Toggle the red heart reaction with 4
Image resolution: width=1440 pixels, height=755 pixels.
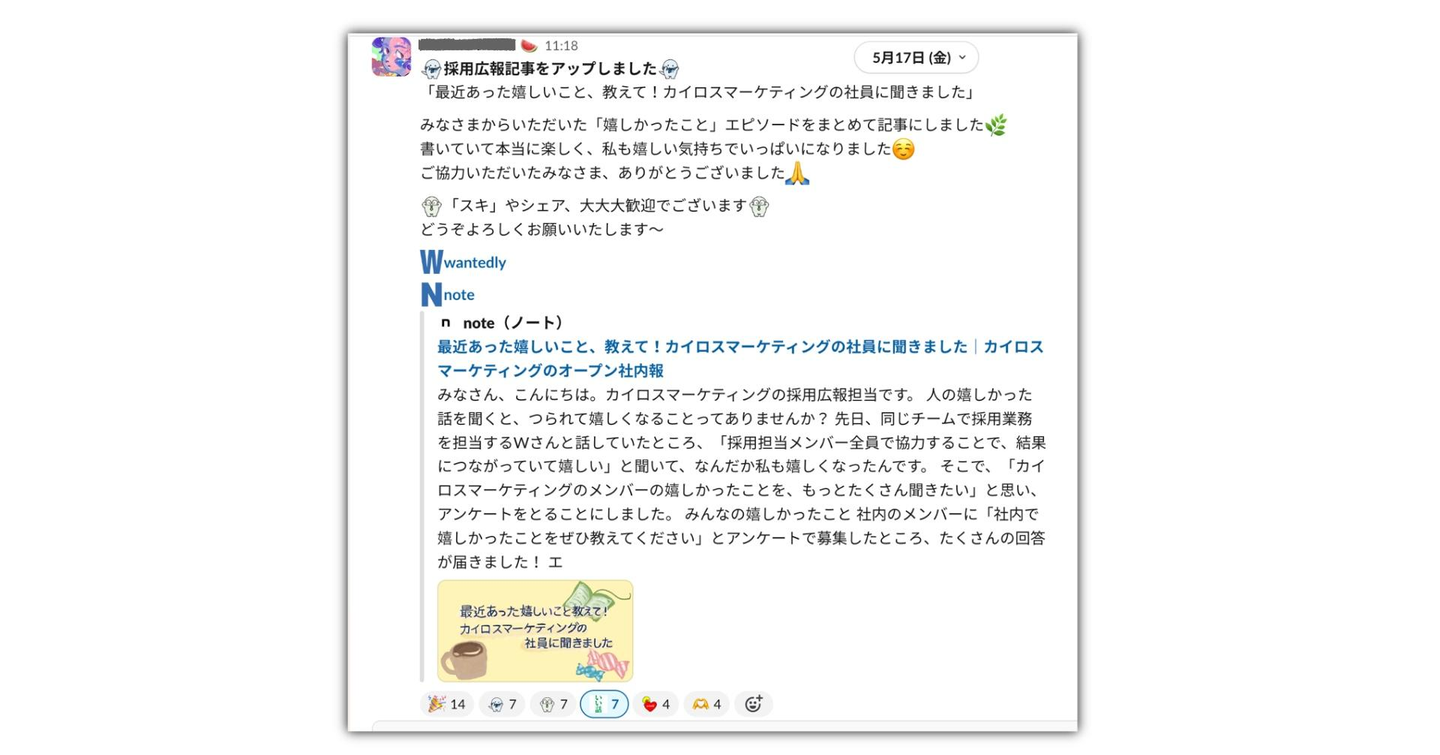[x=655, y=704]
